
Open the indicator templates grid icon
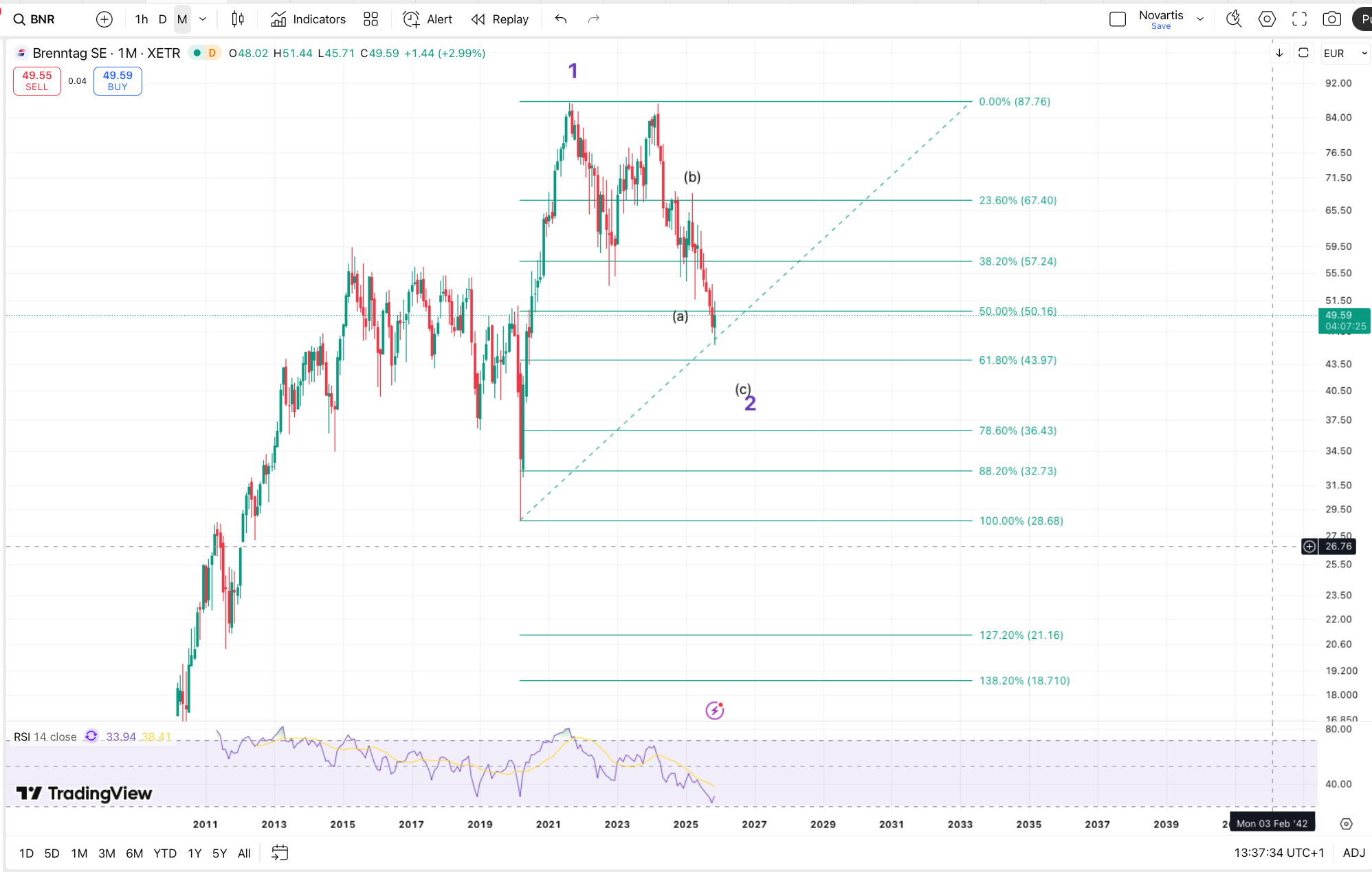click(370, 19)
